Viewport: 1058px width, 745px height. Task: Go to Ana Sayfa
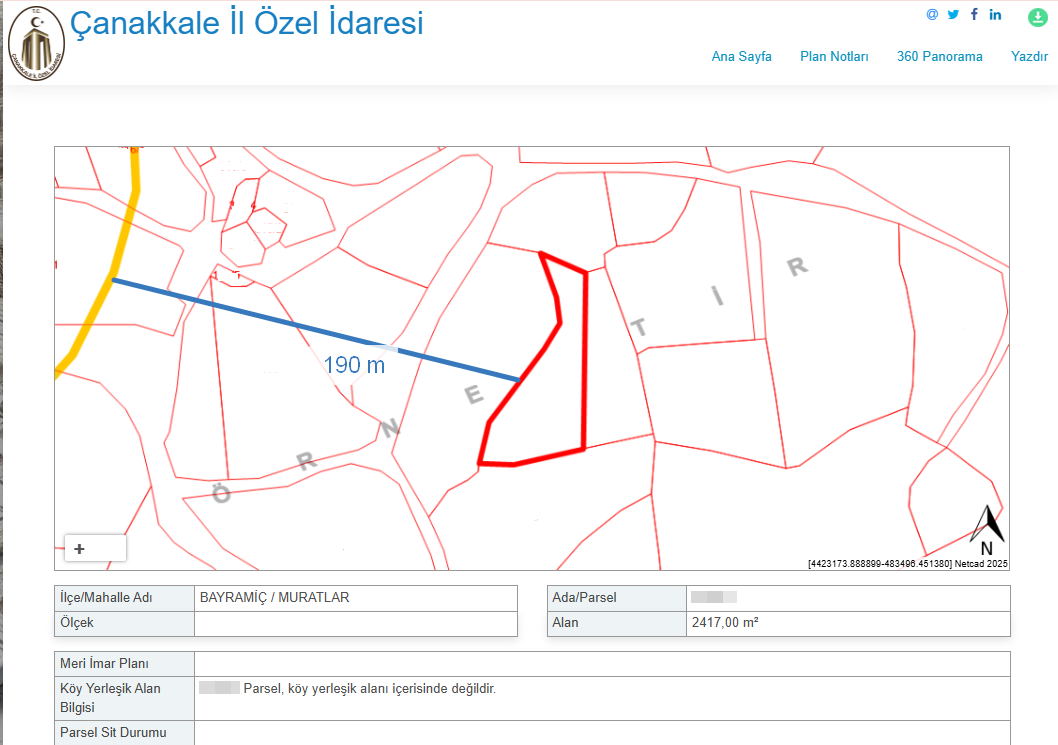click(741, 57)
